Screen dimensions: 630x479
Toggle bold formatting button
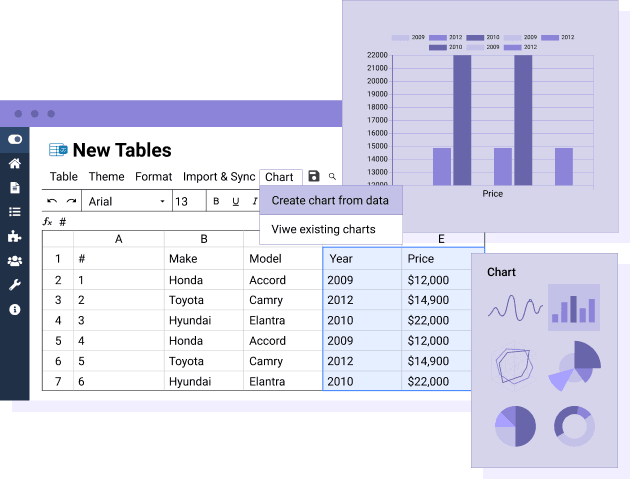coord(216,201)
